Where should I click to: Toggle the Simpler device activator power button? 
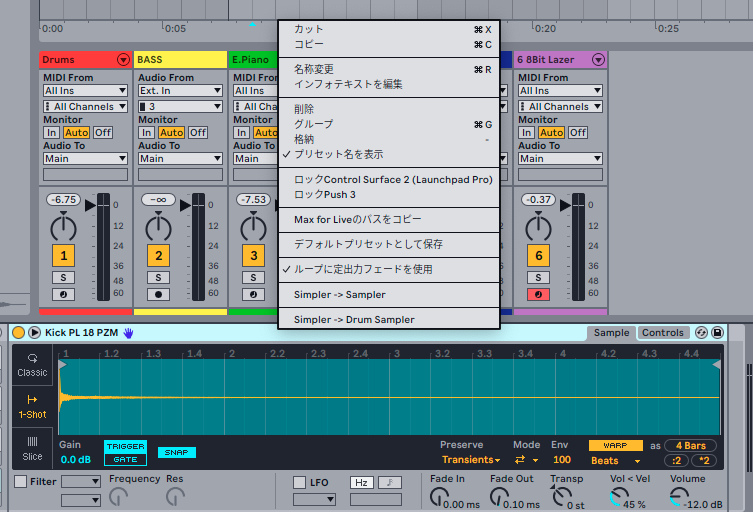pyautogui.click(x=18, y=332)
